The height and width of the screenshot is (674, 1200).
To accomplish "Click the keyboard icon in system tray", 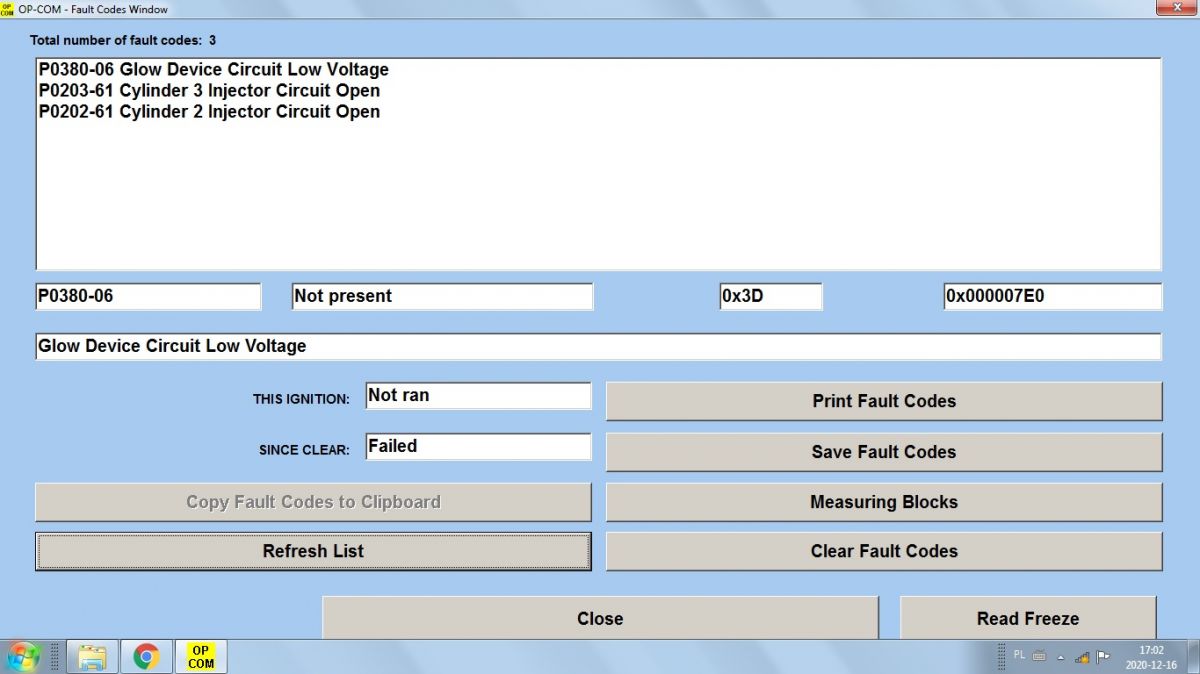I will click(1039, 656).
